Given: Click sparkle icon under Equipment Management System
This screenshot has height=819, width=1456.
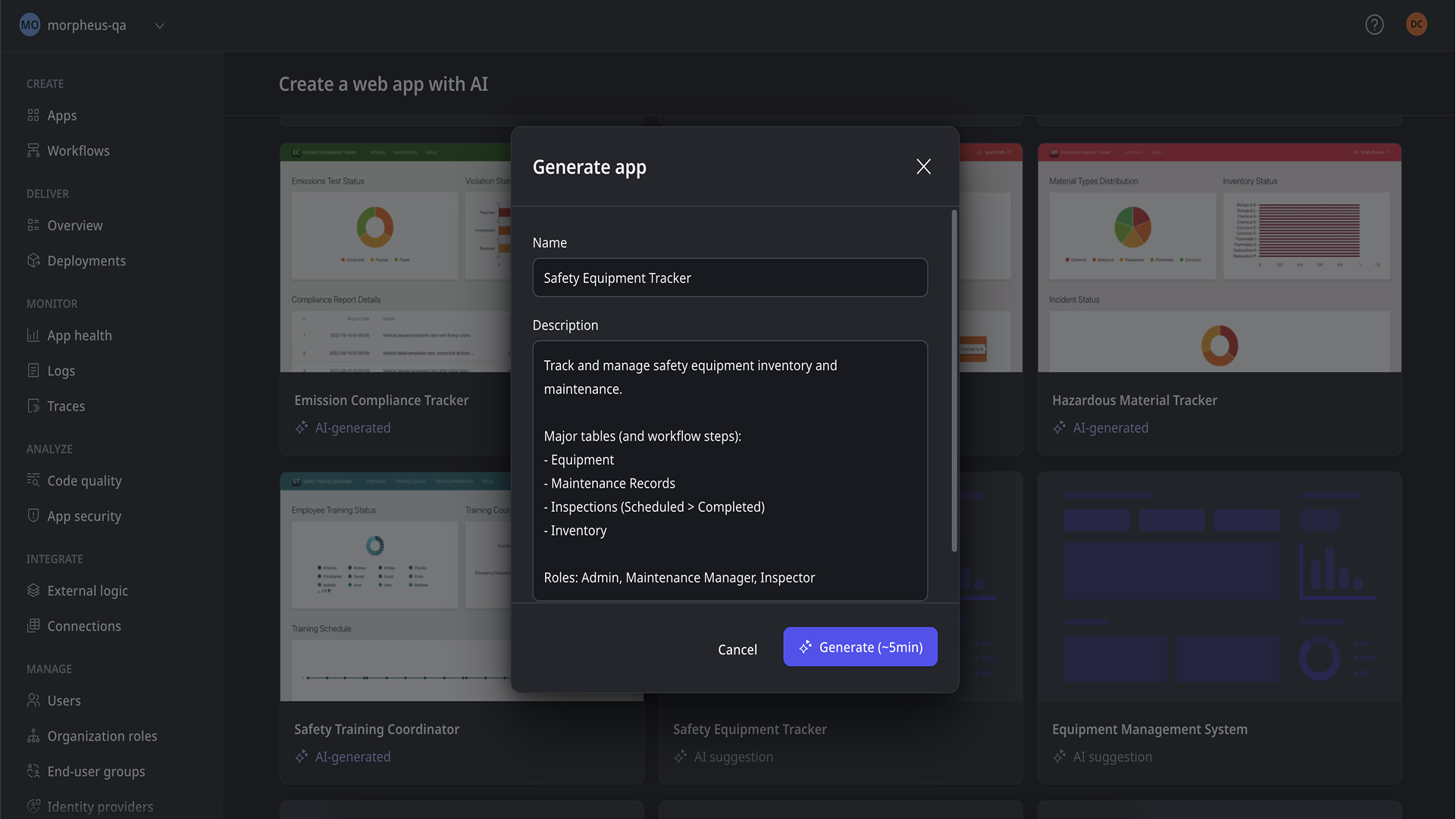Looking at the screenshot, I should coord(1060,757).
